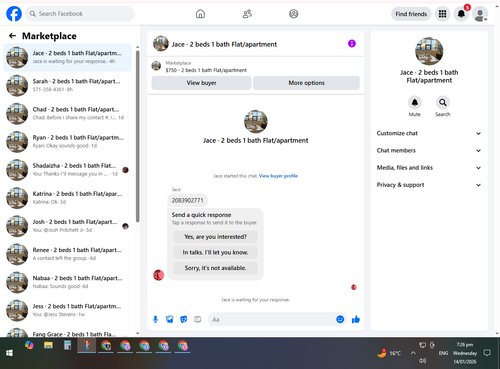Click the message bubble '2083902771'
This screenshot has width=500, height=369.
click(x=187, y=200)
